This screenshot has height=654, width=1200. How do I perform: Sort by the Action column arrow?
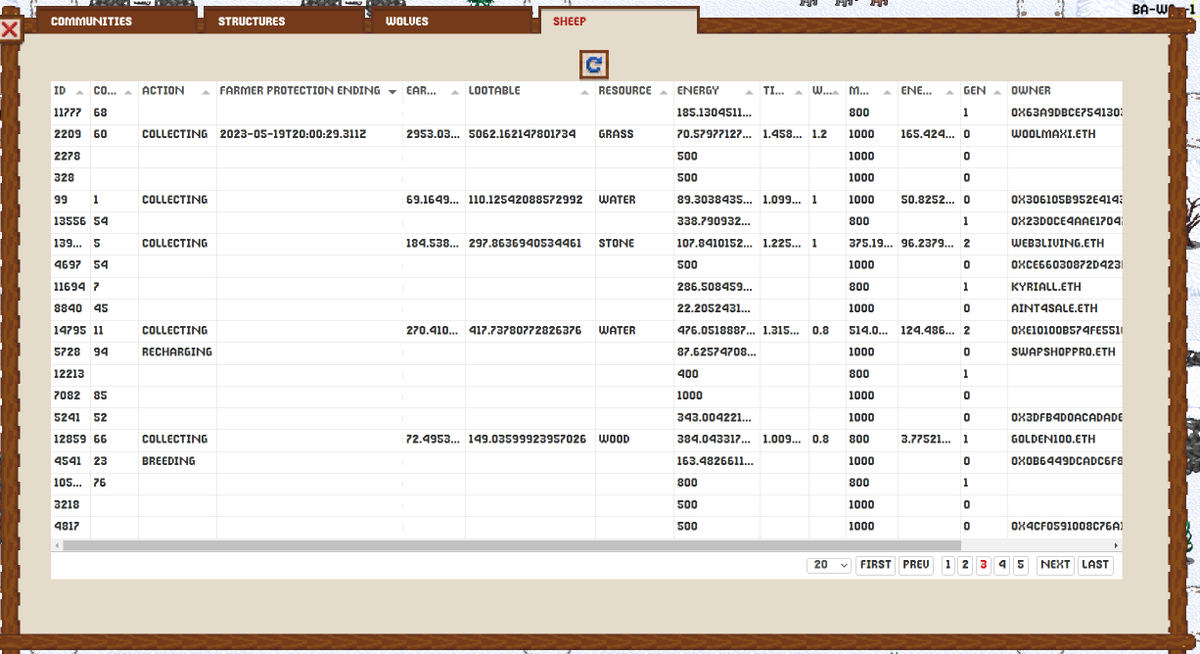coord(207,92)
